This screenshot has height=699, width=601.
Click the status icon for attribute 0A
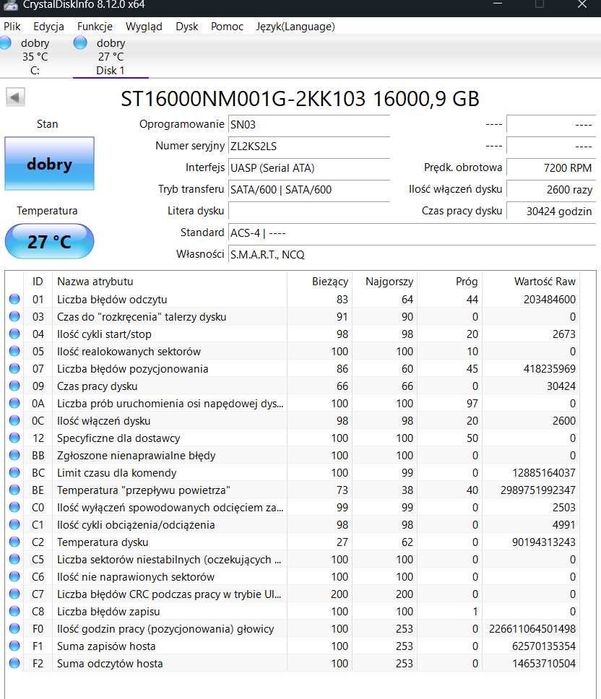pos(15,403)
